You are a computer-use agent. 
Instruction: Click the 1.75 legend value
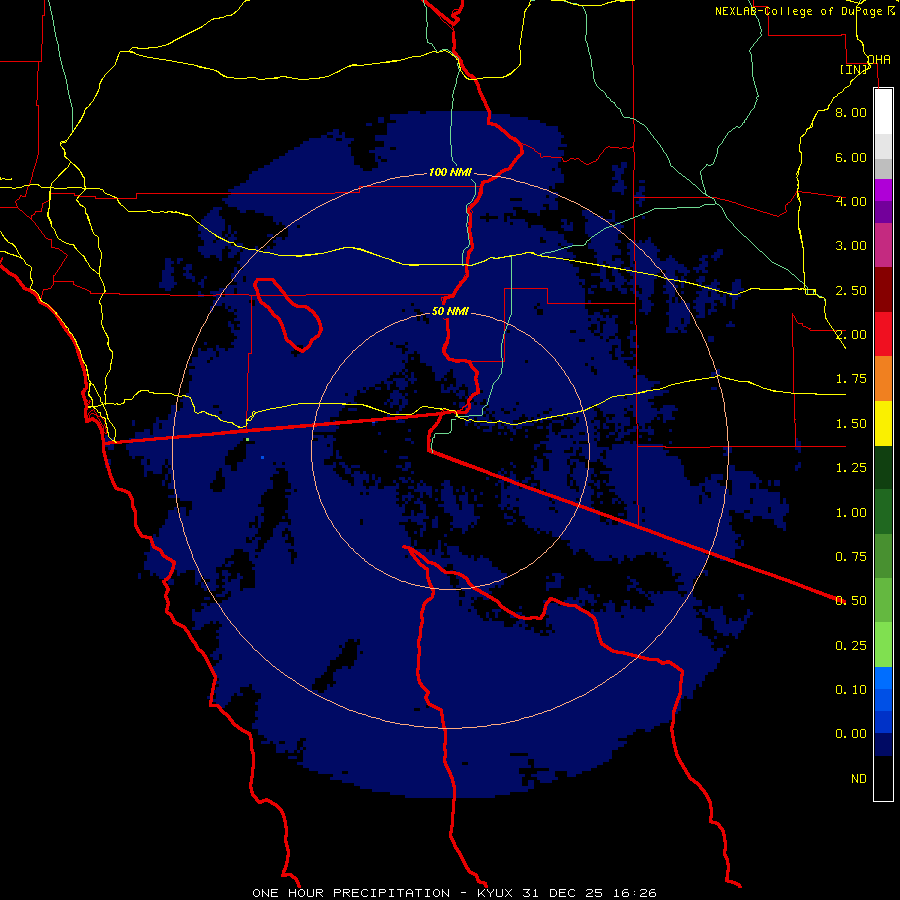(851, 379)
